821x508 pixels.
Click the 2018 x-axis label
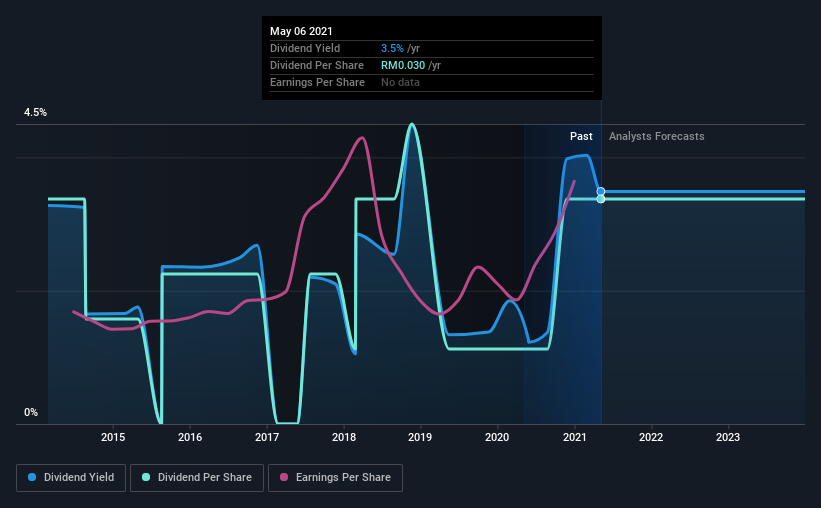click(344, 437)
